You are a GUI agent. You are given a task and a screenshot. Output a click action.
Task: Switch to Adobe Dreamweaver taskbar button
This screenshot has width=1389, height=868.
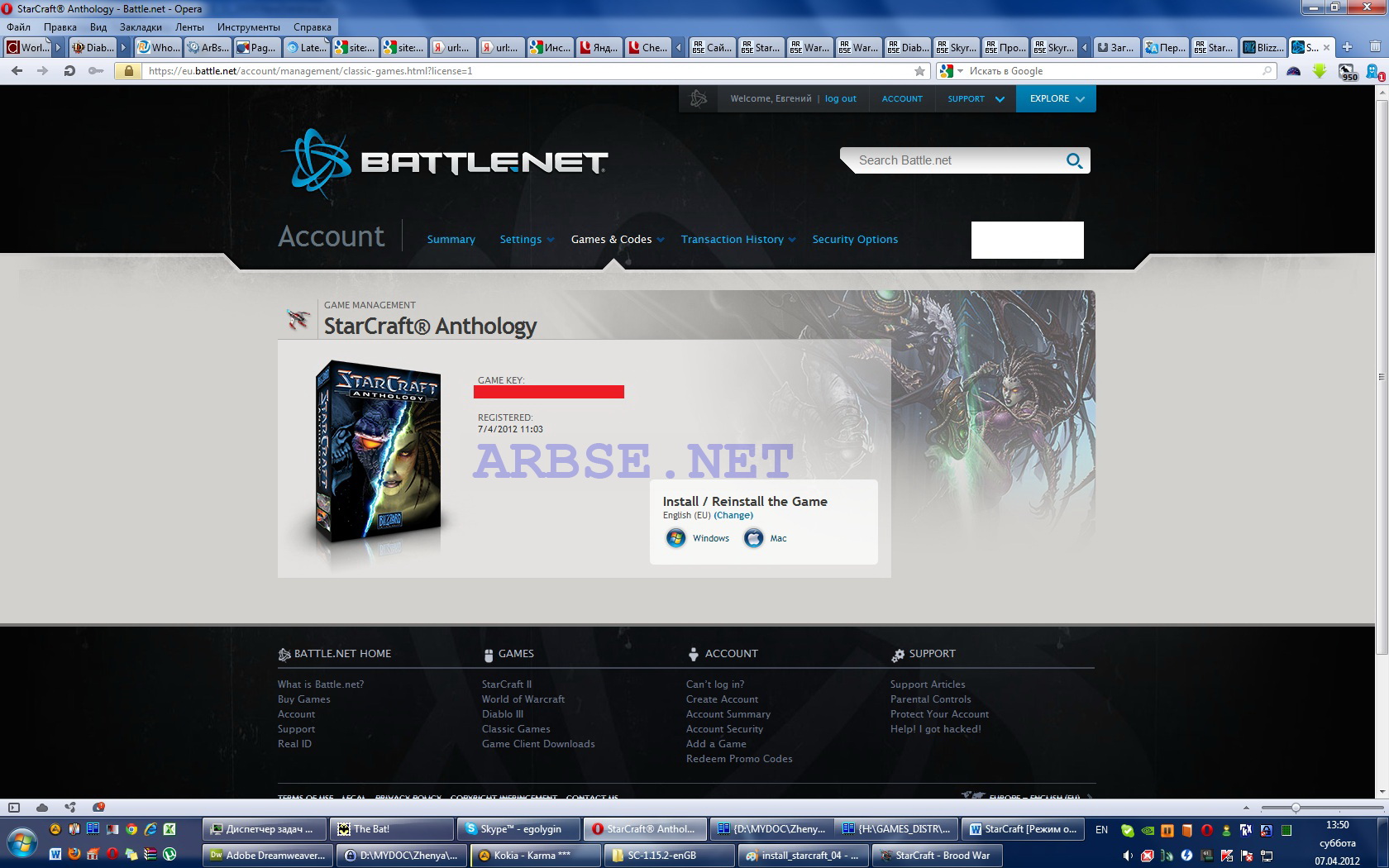[269, 856]
